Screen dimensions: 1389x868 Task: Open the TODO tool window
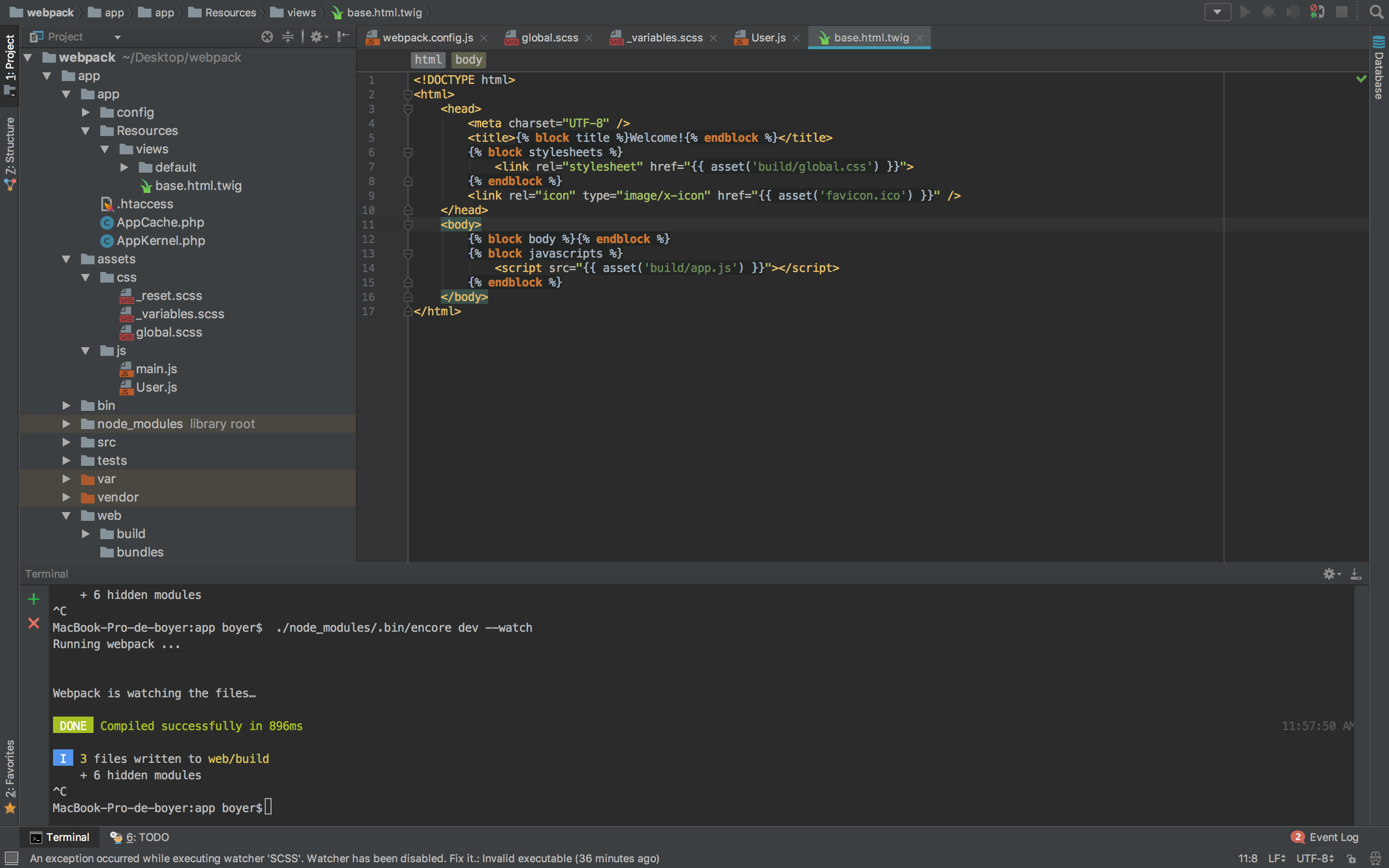[139, 837]
